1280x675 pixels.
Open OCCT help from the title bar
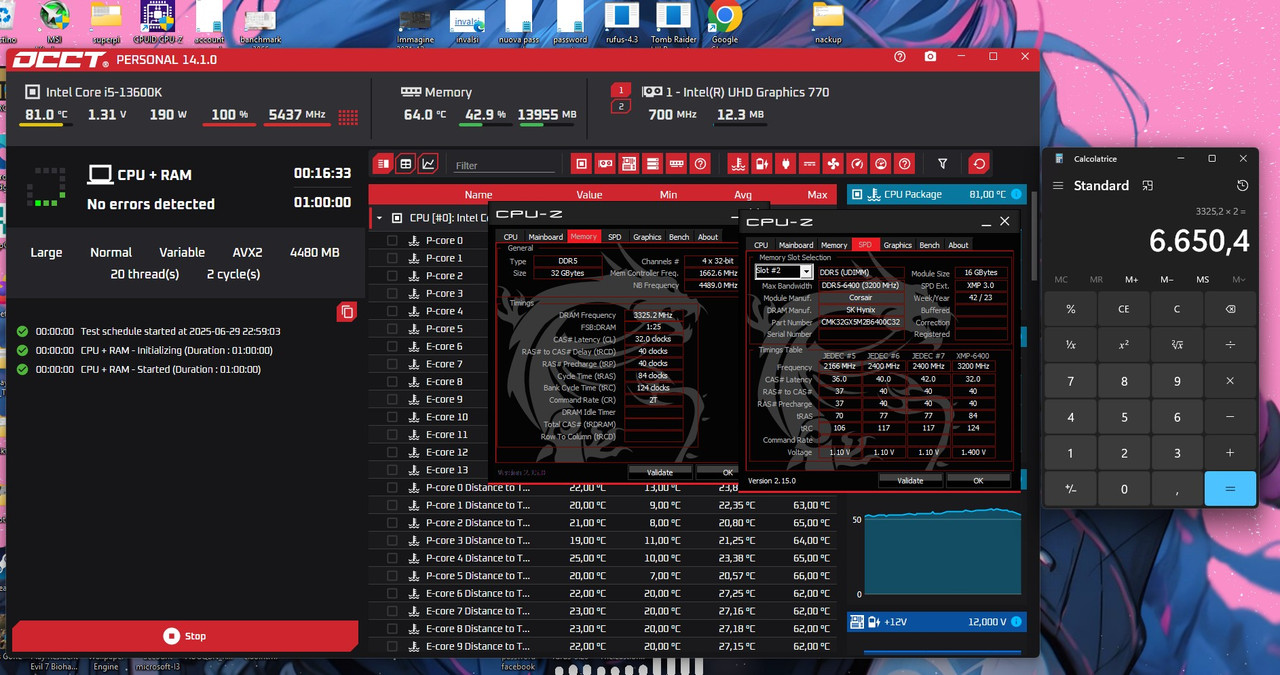[900, 58]
